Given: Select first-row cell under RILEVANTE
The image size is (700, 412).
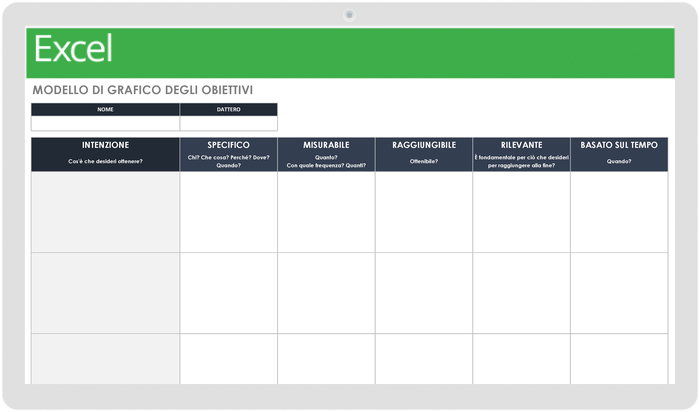Looking at the screenshot, I should 521,212.
